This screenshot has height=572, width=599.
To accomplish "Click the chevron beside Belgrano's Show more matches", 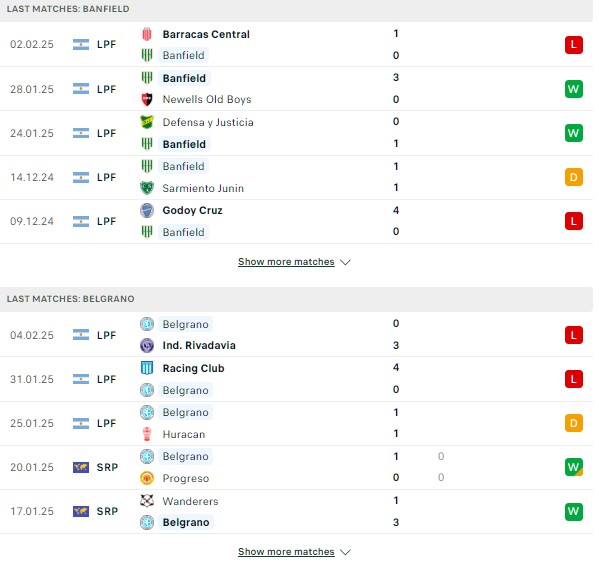I will click(345, 552).
